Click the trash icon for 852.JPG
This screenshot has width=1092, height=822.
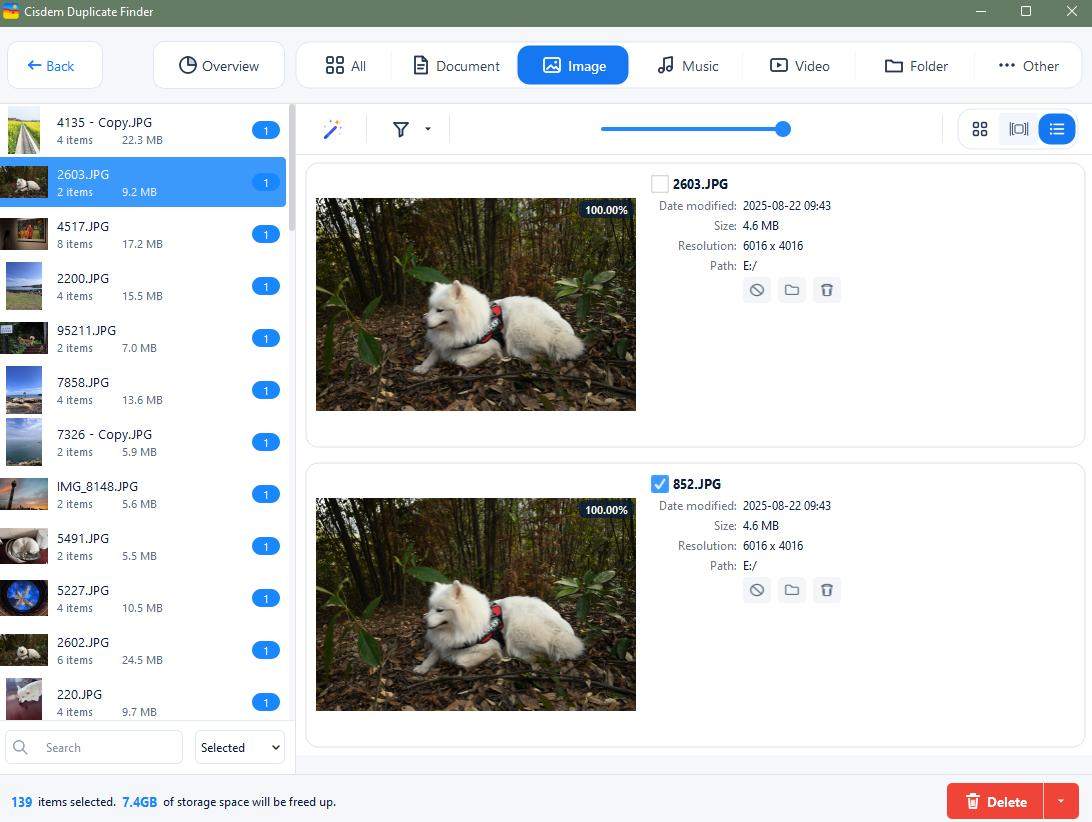pos(827,590)
